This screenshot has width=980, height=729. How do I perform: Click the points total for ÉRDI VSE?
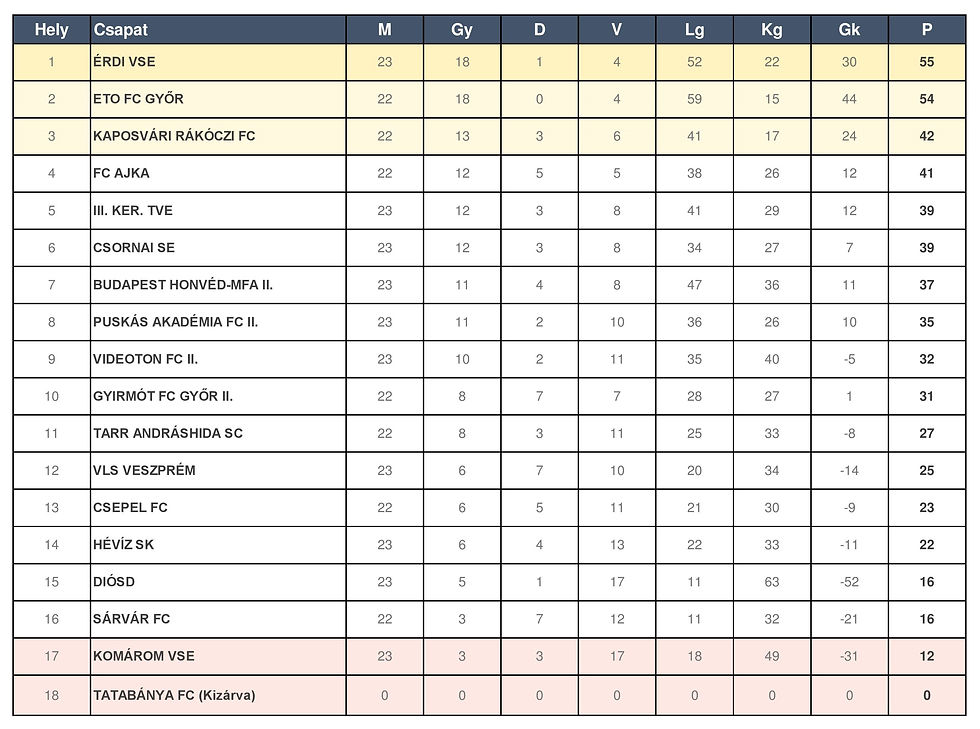pos(927,62)
